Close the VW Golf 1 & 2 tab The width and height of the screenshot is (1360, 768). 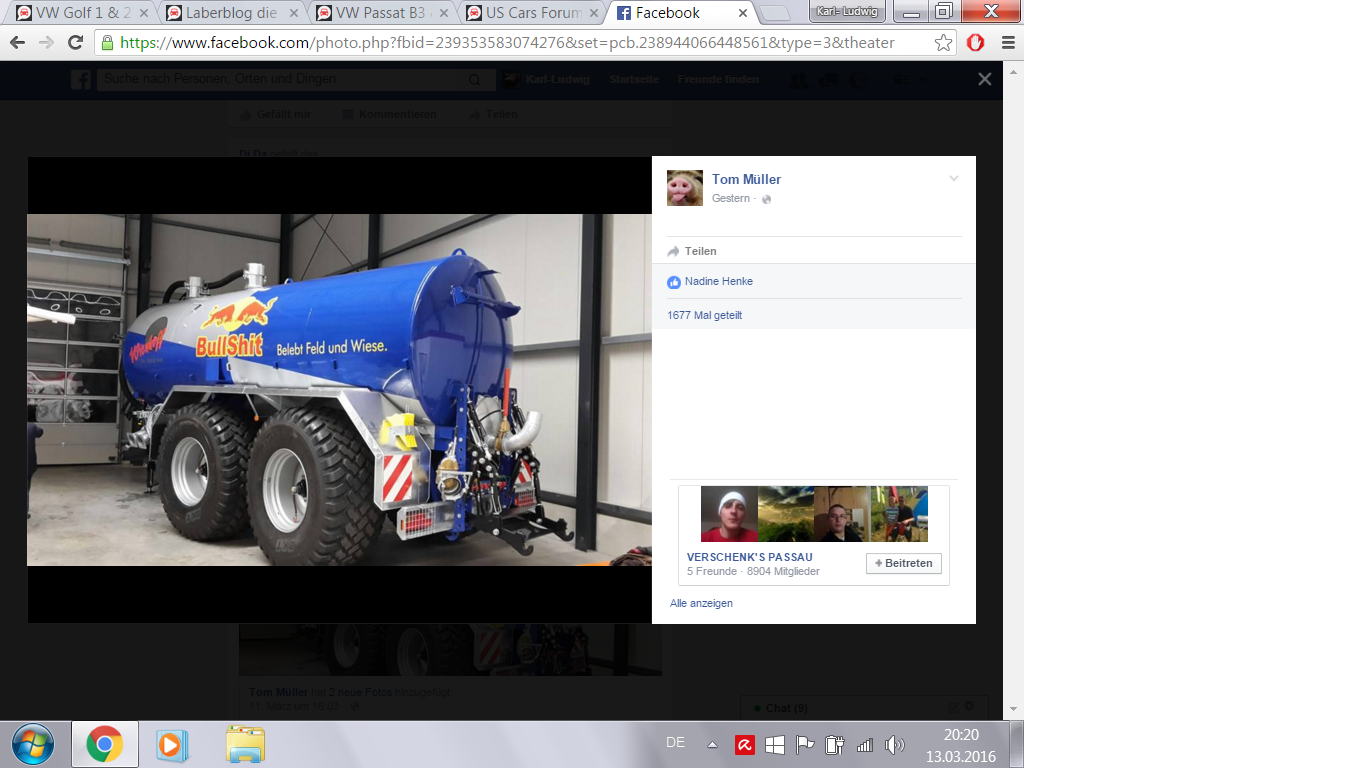[143, 13]
